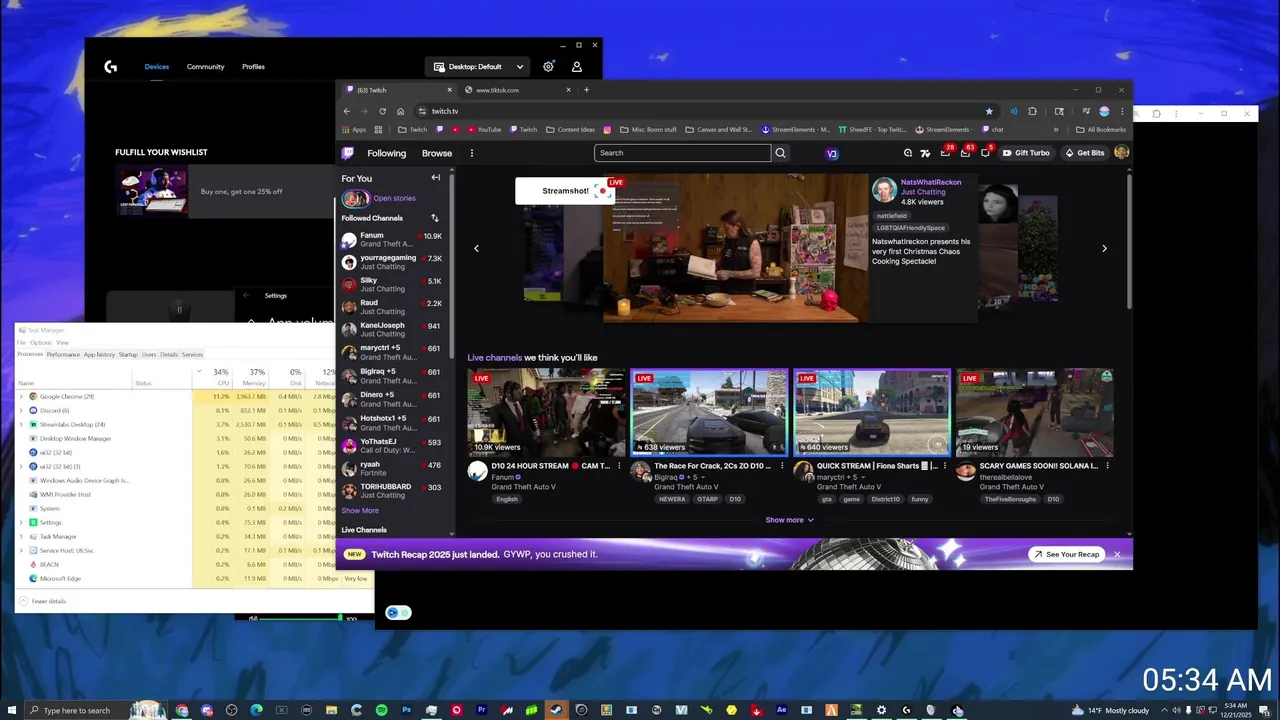This screenshot has width=1280, height=720.
Task: Click the Twitch search magnifier button
Action: click(x=781, y=153)
